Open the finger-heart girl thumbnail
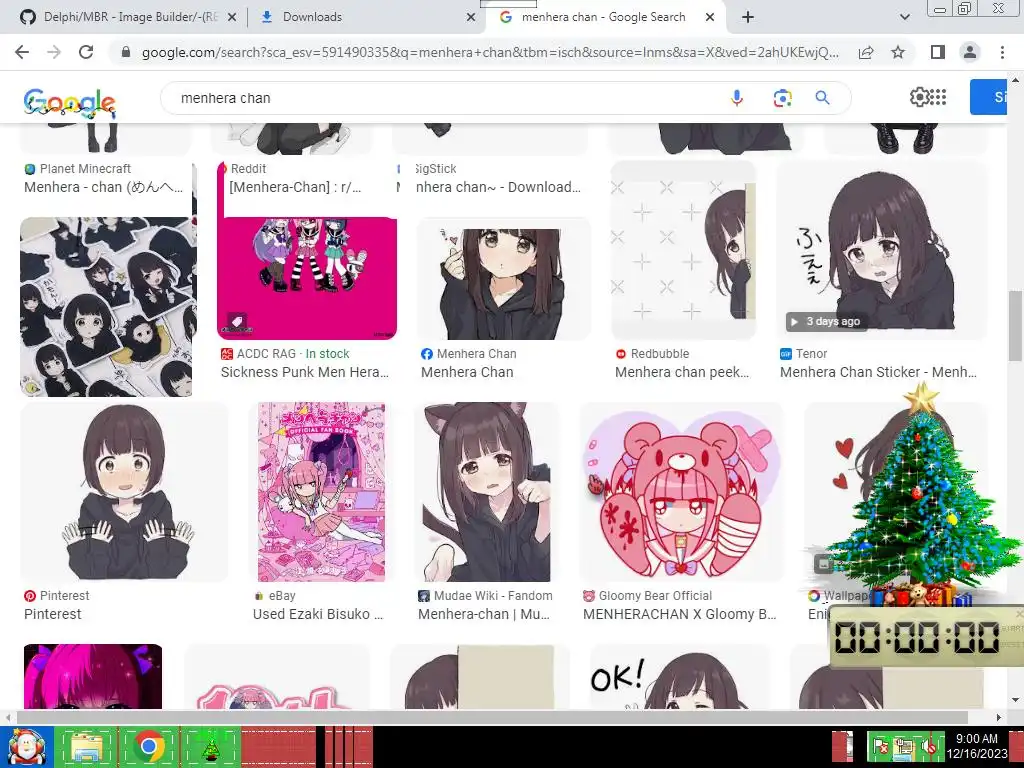 (x=504, y=278)
